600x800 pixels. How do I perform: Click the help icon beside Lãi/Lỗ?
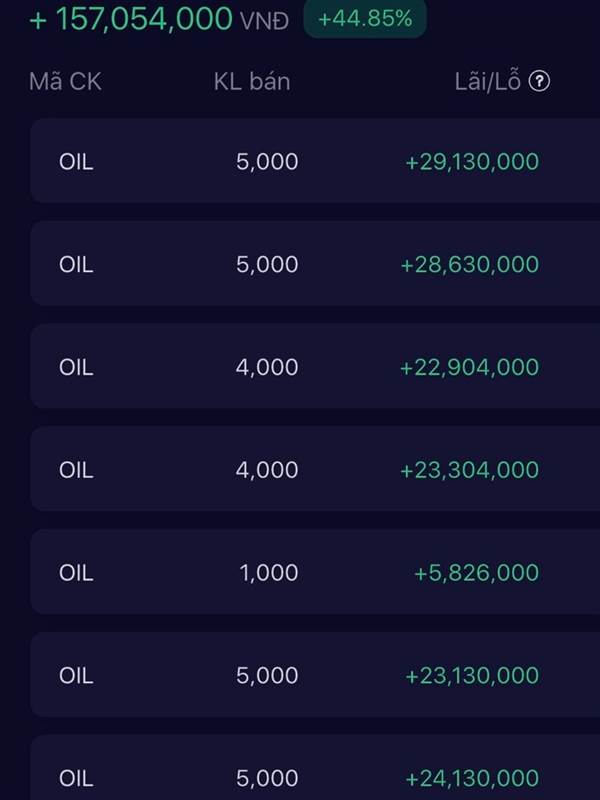(x=539, y=82)
